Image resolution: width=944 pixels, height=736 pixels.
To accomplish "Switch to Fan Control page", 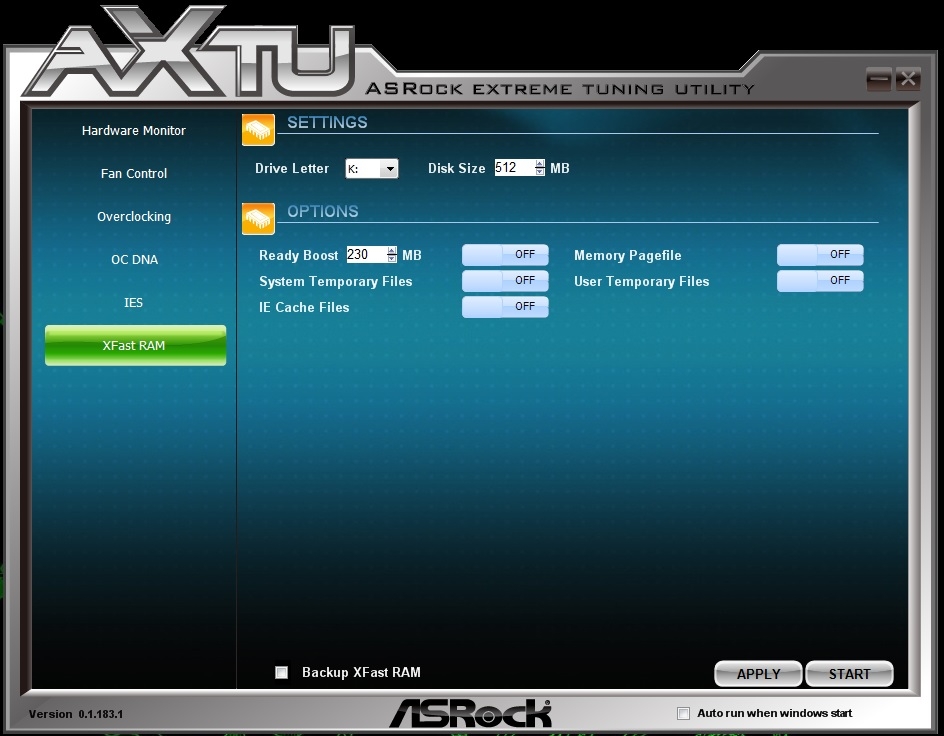I will point(134,173).
